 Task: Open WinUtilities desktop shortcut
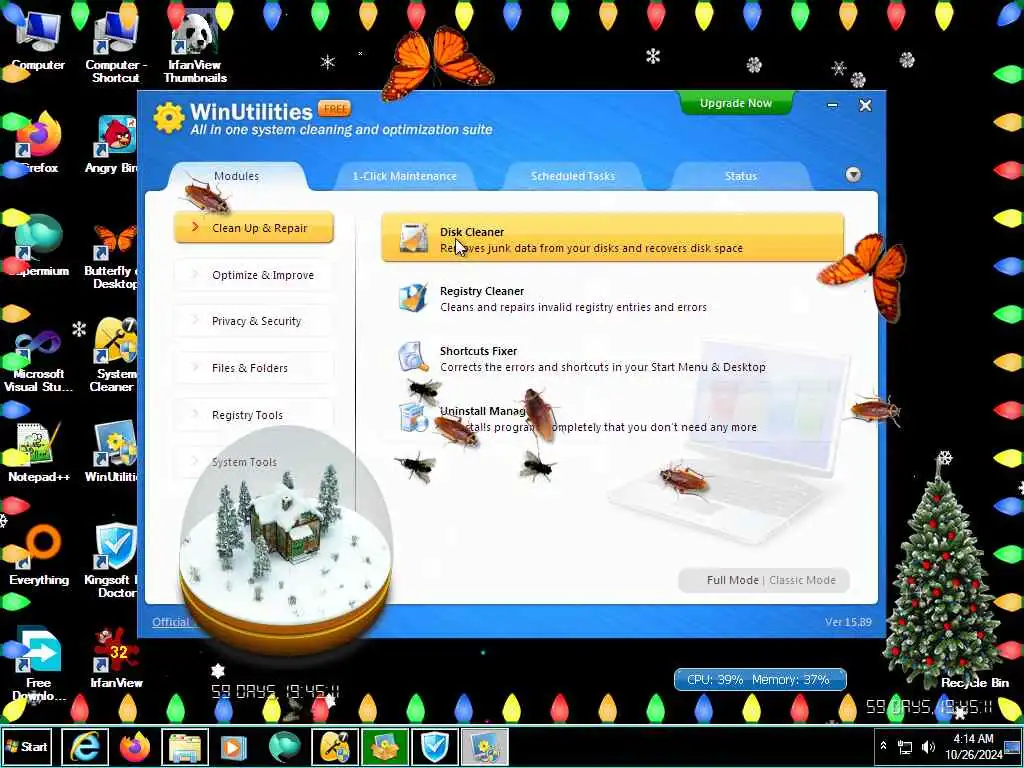(112, 453)
